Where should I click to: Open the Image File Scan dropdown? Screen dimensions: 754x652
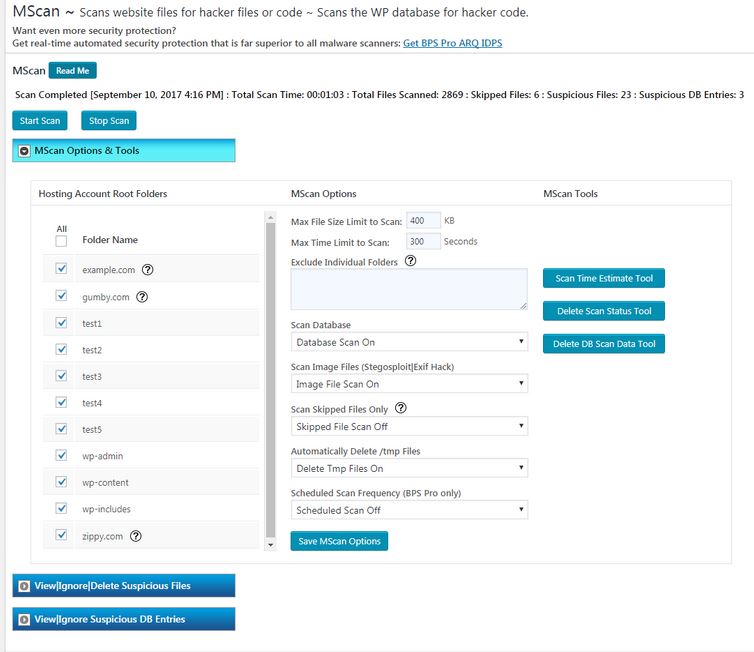409,384
